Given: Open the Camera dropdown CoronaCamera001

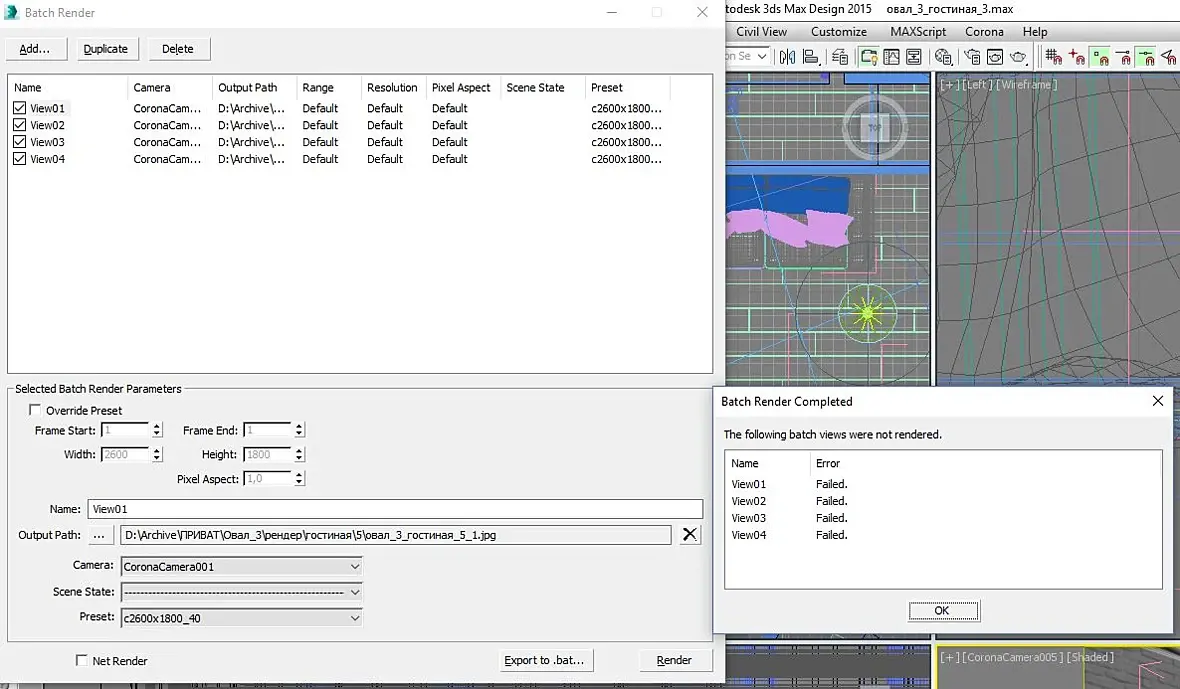Looking at the screenshot, I should pos(241,567).
